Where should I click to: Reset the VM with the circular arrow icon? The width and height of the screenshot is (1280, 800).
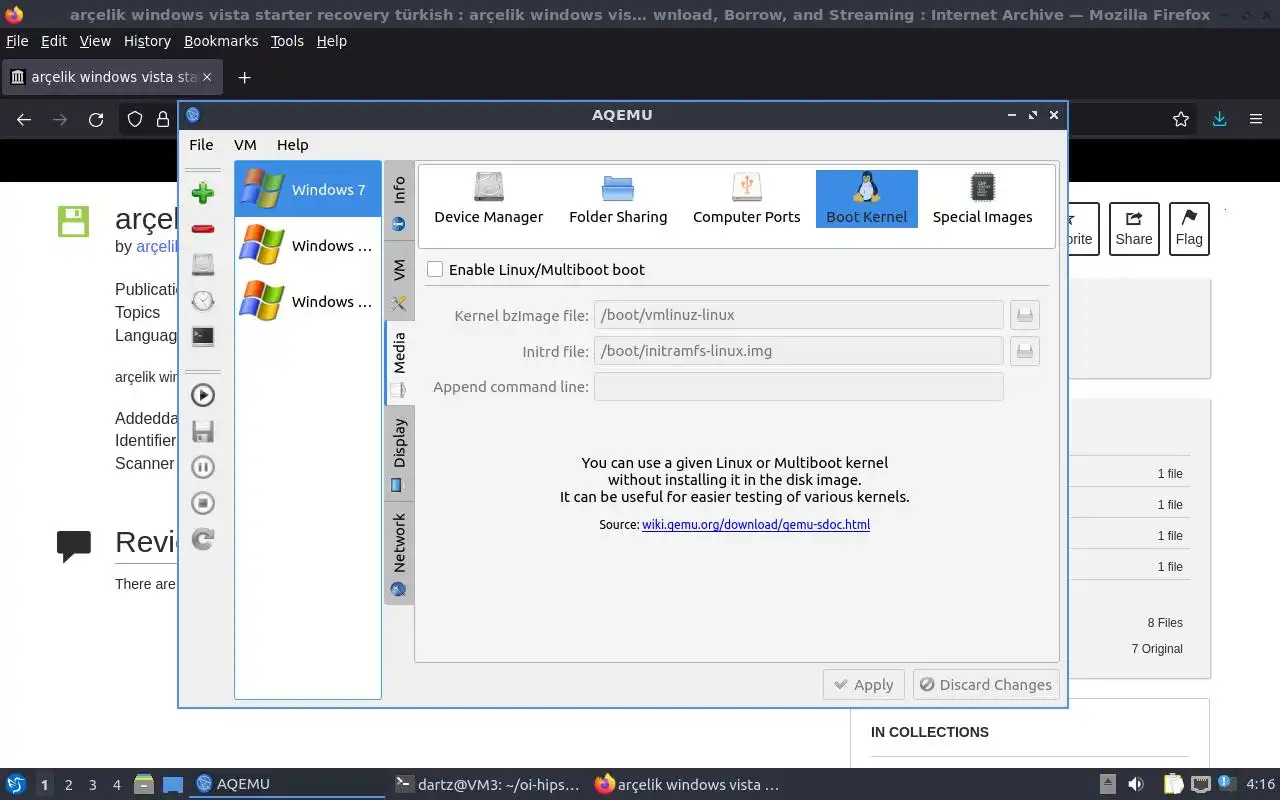[x=203, y=539]
